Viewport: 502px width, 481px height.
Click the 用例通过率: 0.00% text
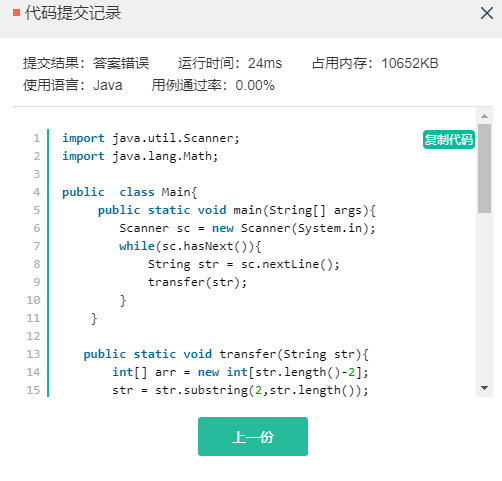click(213, 85)
